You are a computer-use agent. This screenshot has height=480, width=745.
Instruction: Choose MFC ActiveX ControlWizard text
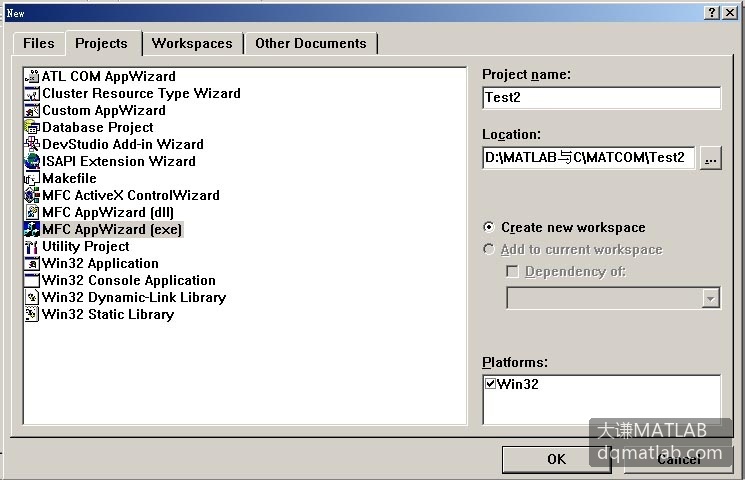click(131, 195)
